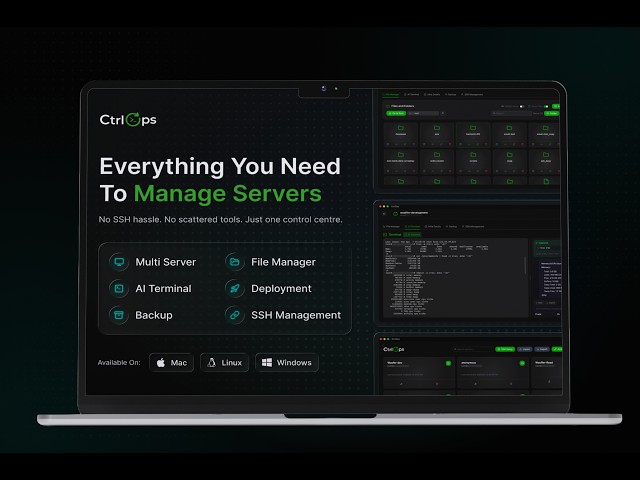640x480 pixels.
Task: Focus search field in the server list window
Action: [x=473, y=349]
